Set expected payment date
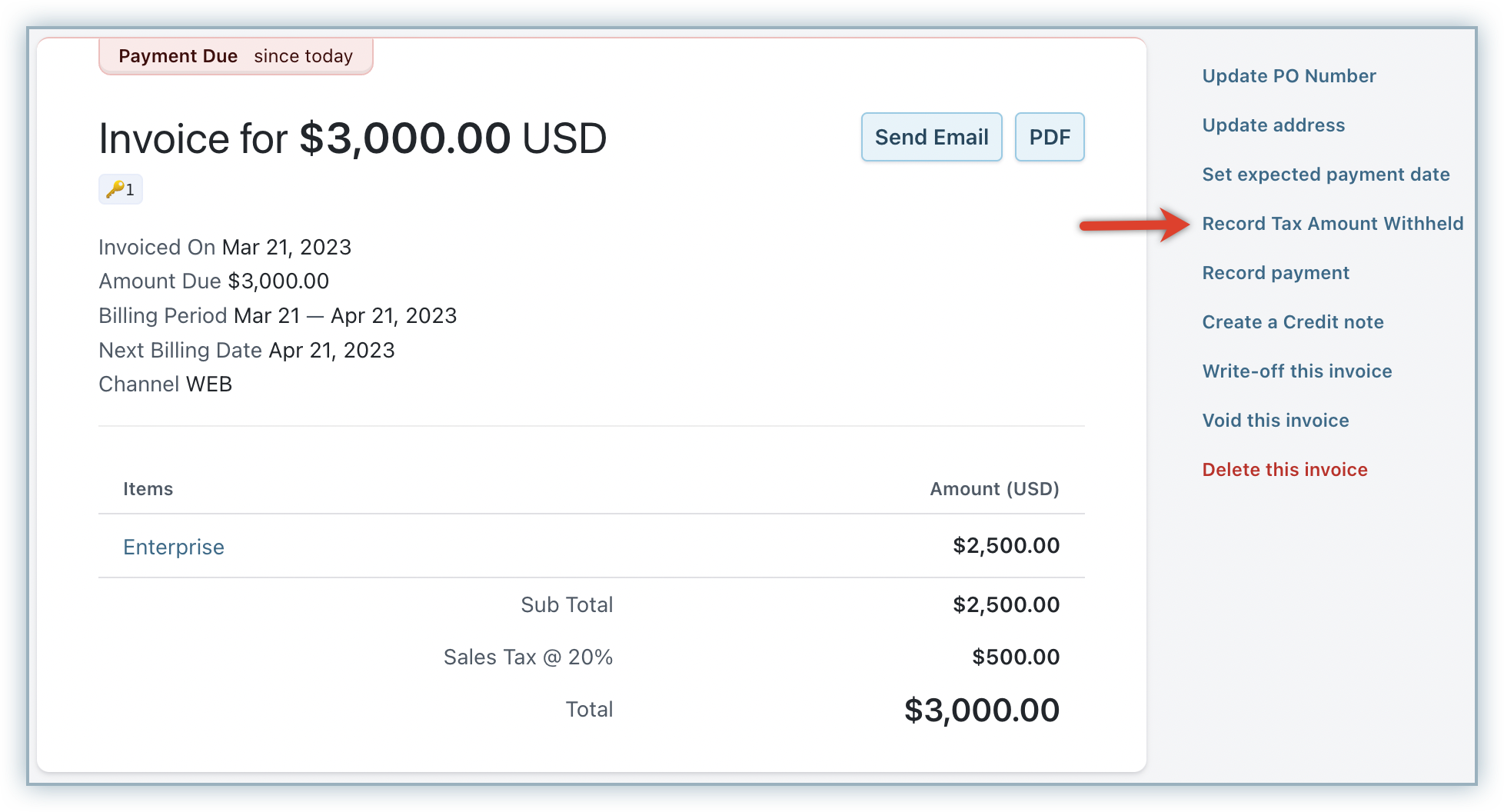This screenshot has width=1504, height=812. (1326, 175)
